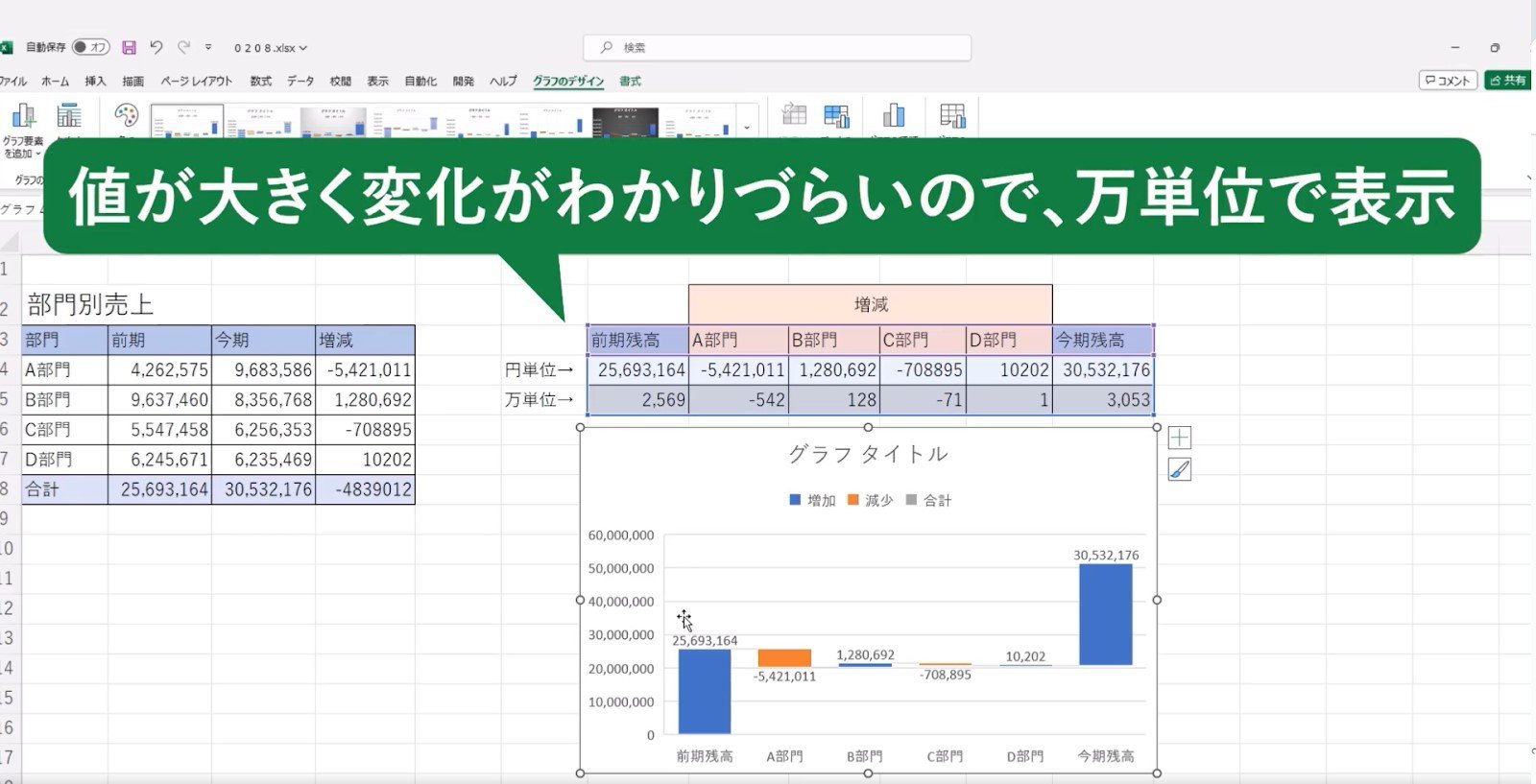The image size is (1536, 784).
Task: Click the 円単位→ label cell
Action: click(540, 369)
